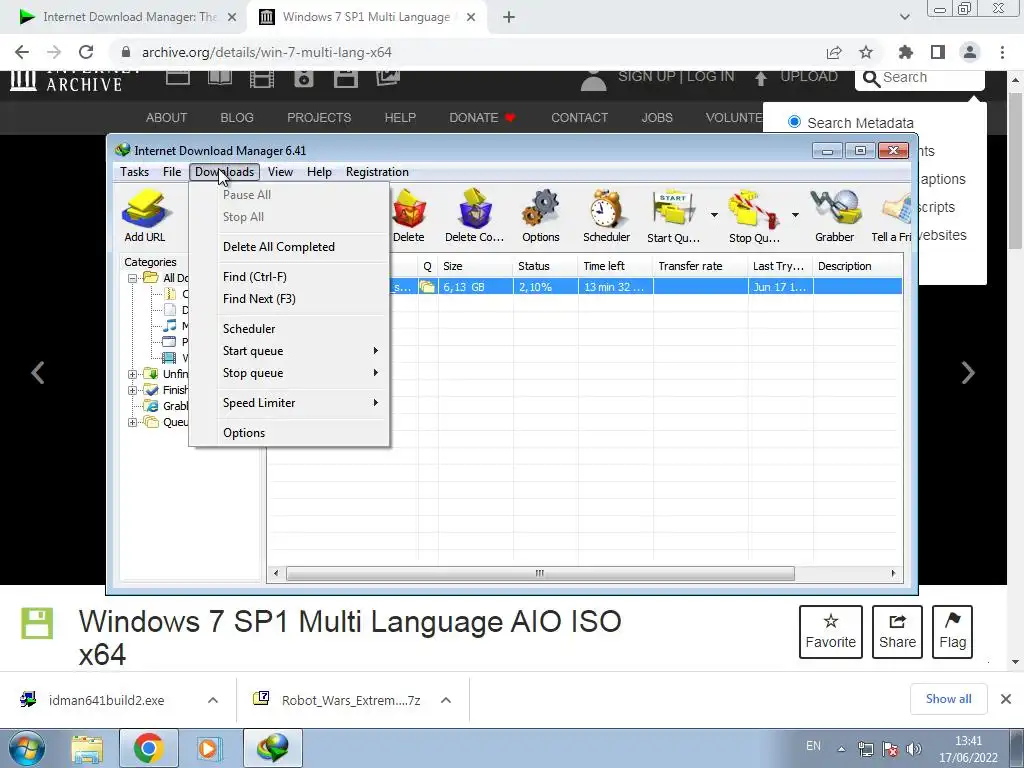Expand the Unfinished category node

[133, 374]
